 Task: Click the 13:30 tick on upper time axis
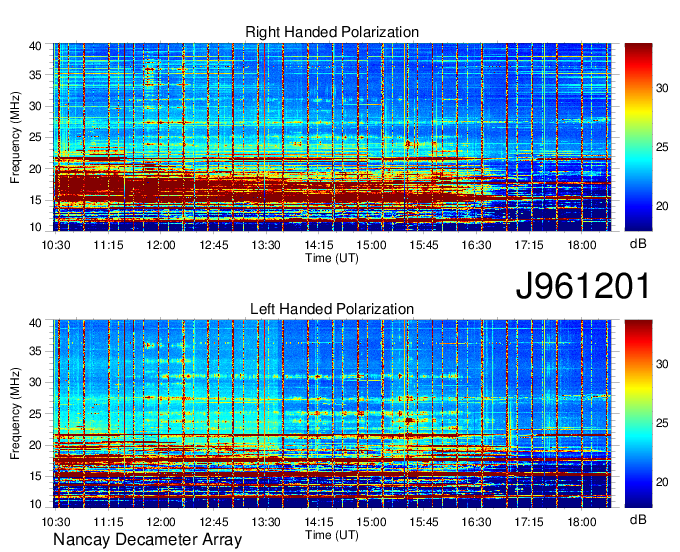pos(266,245)
